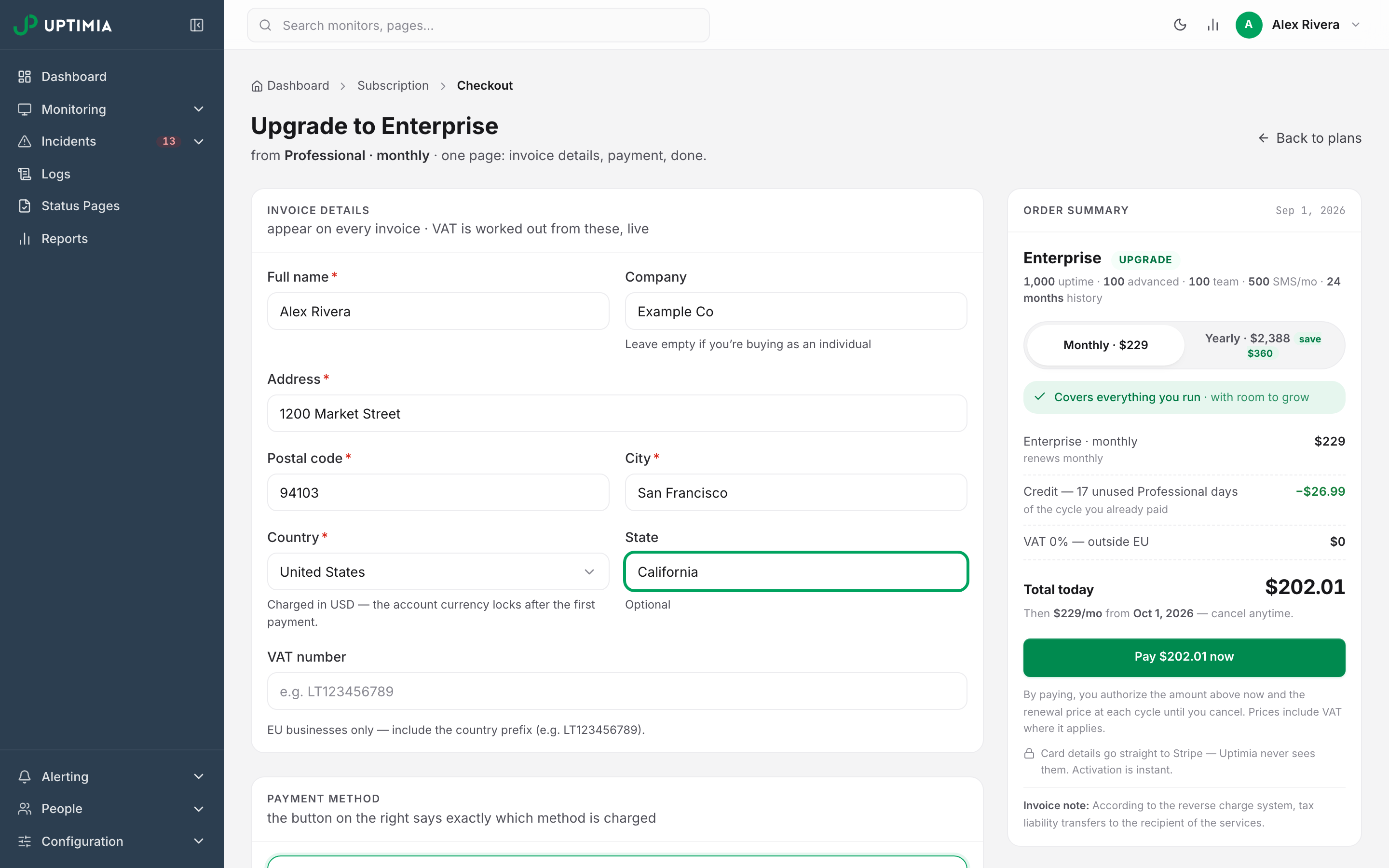Click the Full name field with Alex Rivera
This screenshot has width=1389, height=868.
[438, 312]
